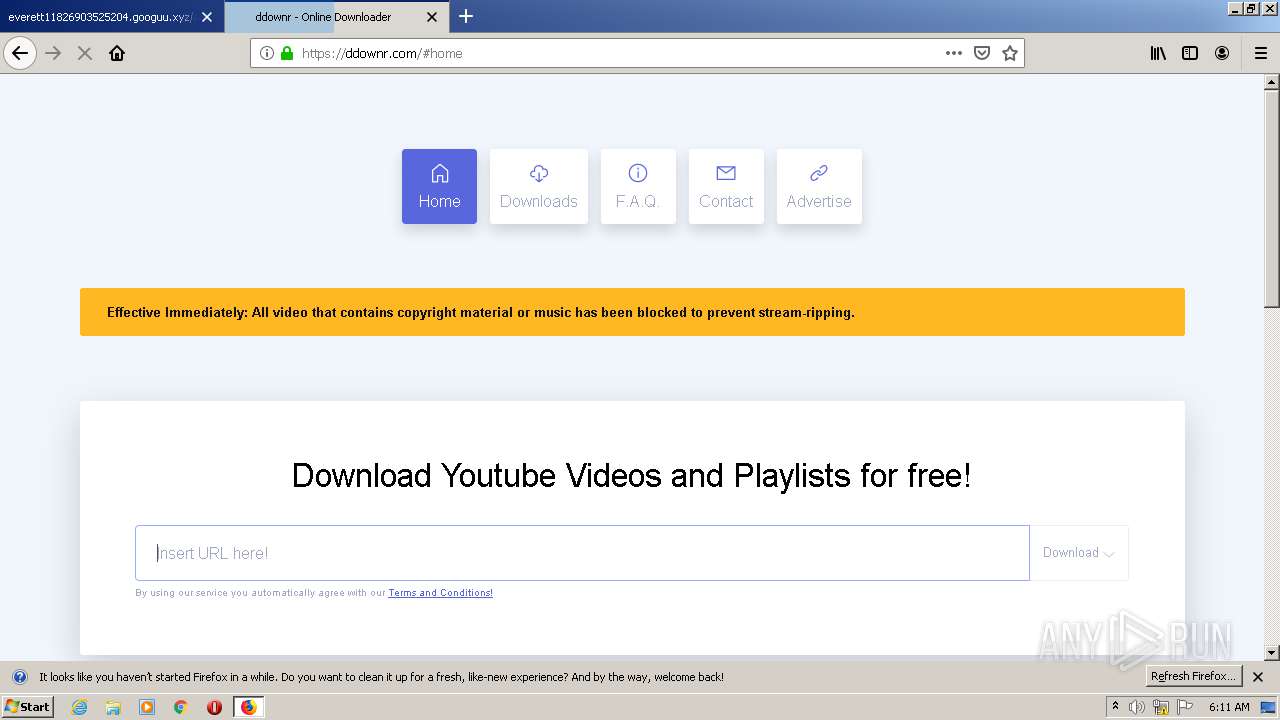Click the scrollbar down arrow
Viewport: 1280px width, 720px height.
point(1272,653)
